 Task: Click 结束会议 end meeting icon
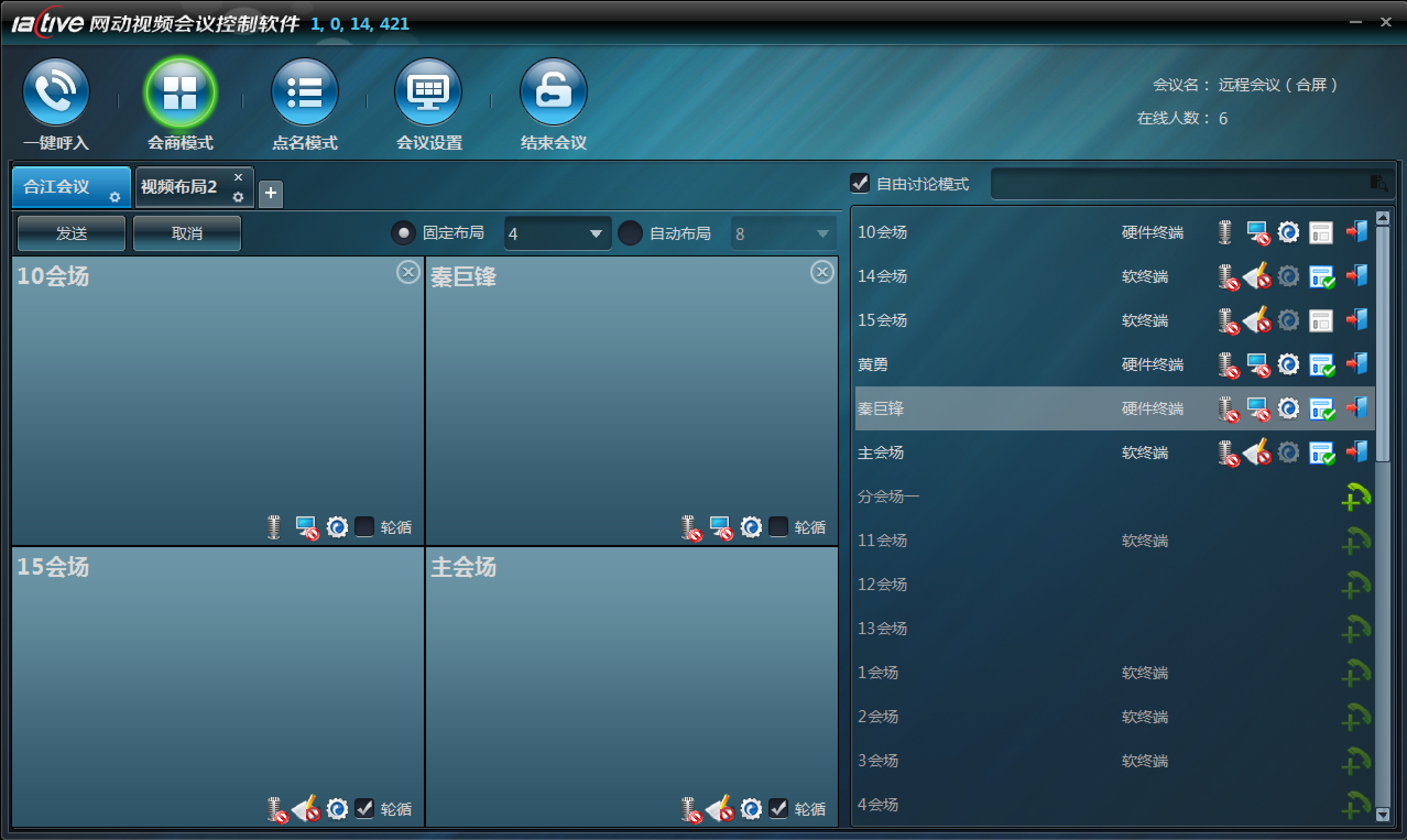[x=553, y=92]
